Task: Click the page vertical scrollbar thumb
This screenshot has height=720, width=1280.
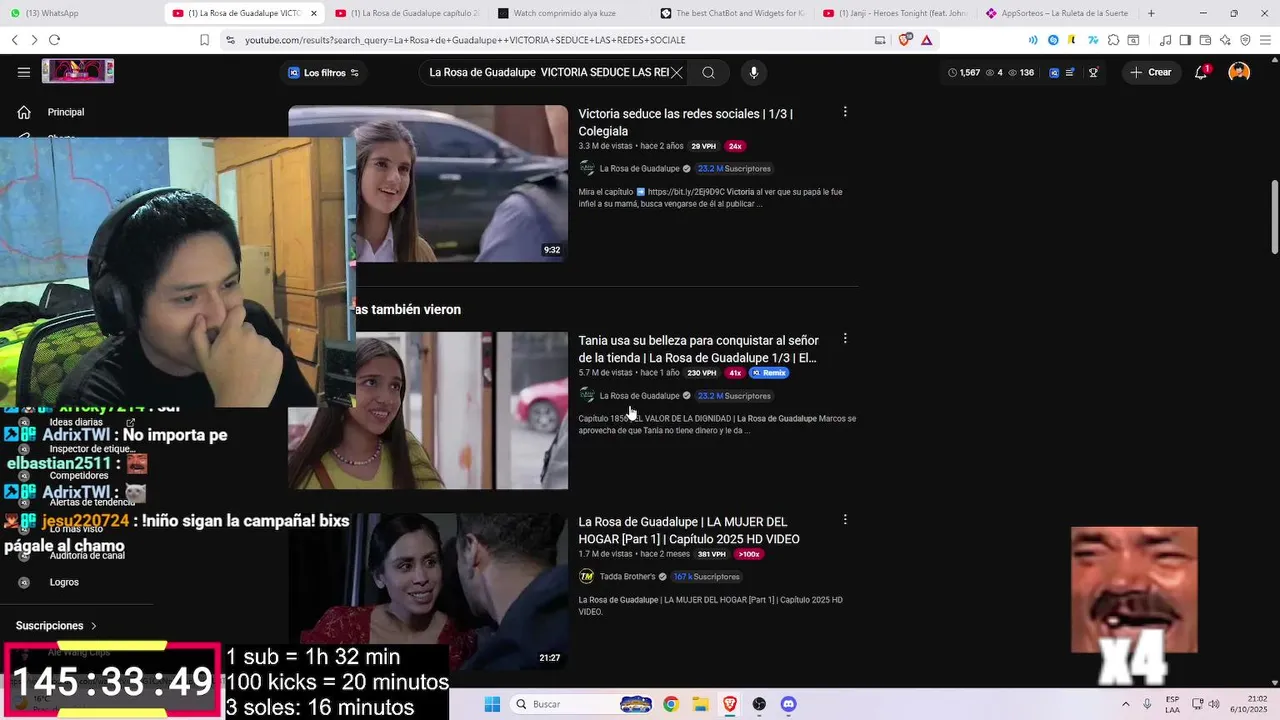Action: (1274, 217)
